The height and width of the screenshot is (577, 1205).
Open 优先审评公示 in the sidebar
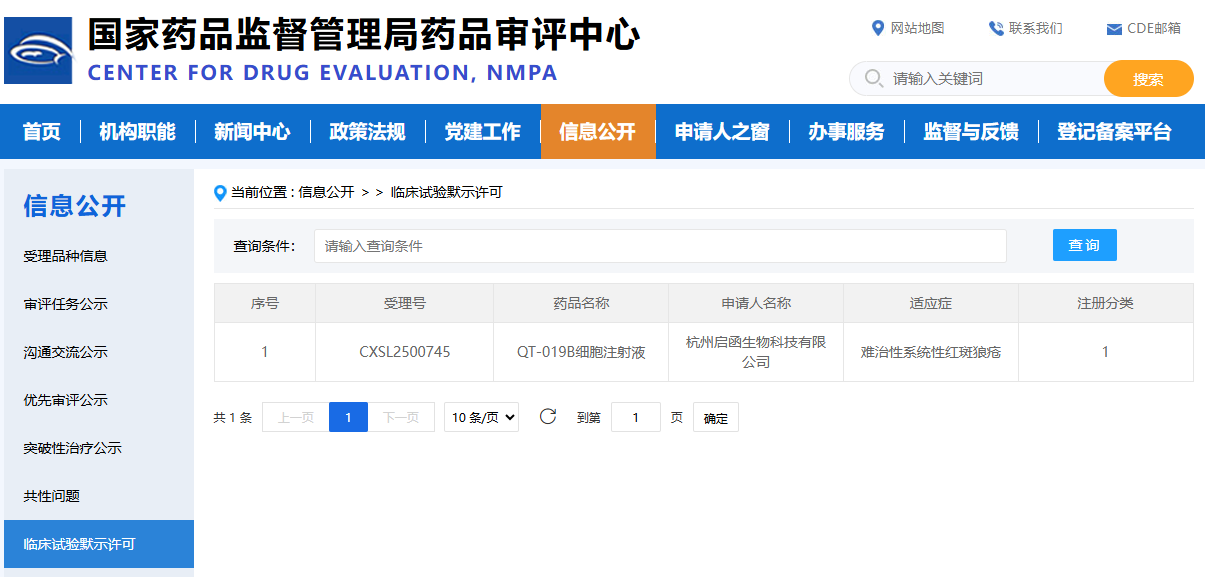(66, 400)
